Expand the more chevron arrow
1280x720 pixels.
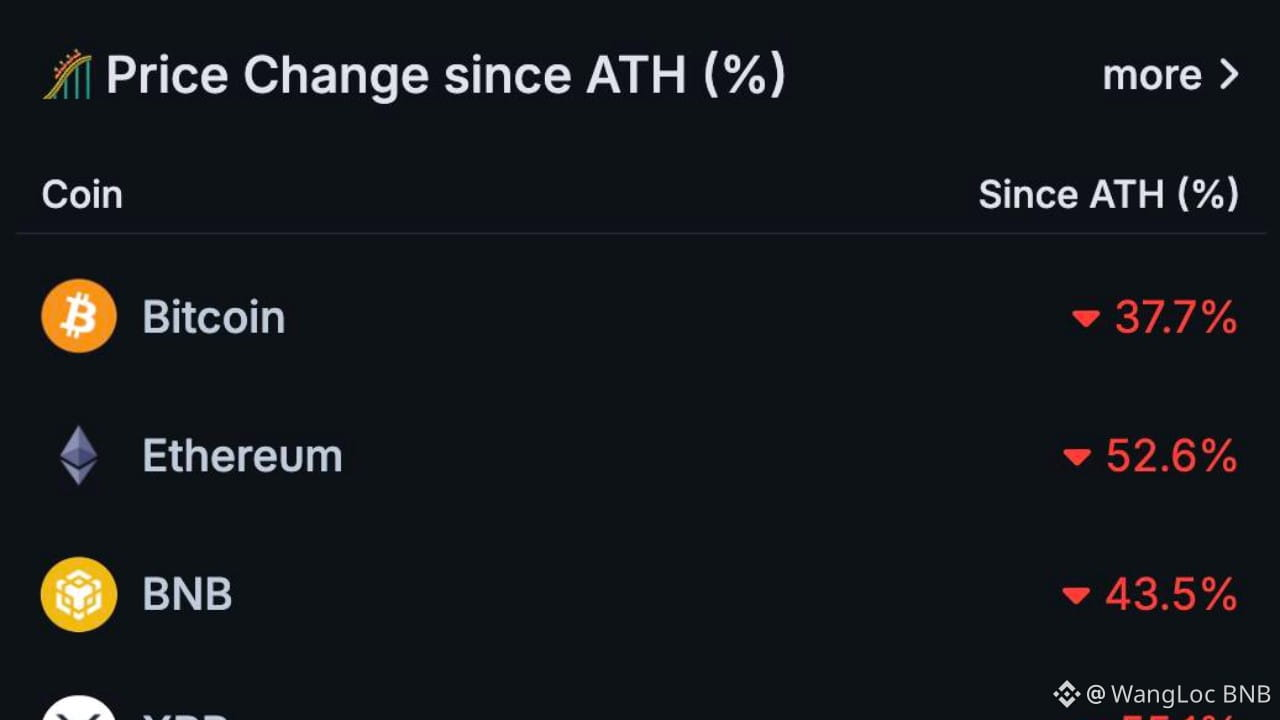tap(1230, 75)
